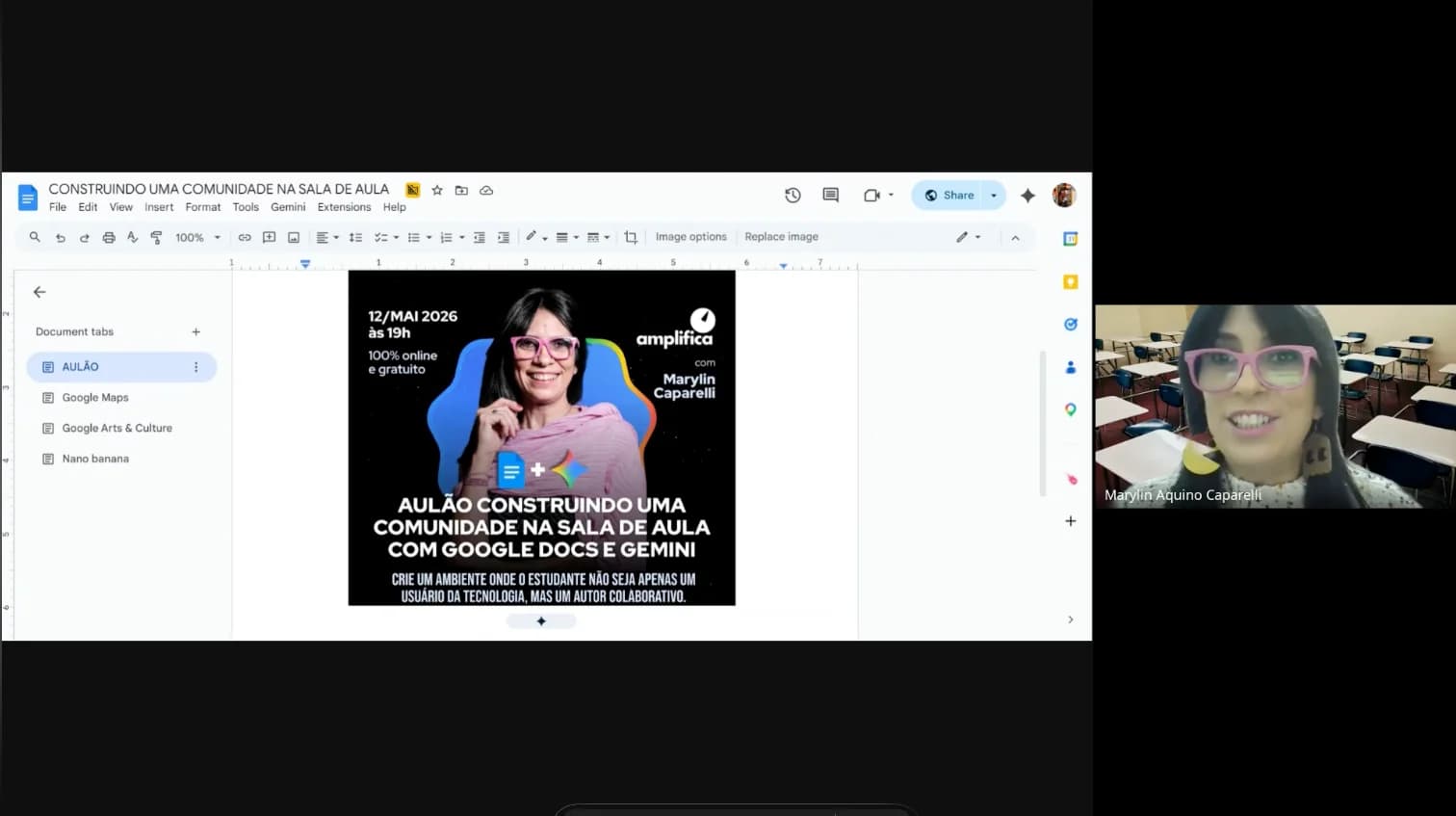Click the Meet video camera icon
Image resolution: width=1456 pixels, height=816 pixels.
[x=871, y=196]
